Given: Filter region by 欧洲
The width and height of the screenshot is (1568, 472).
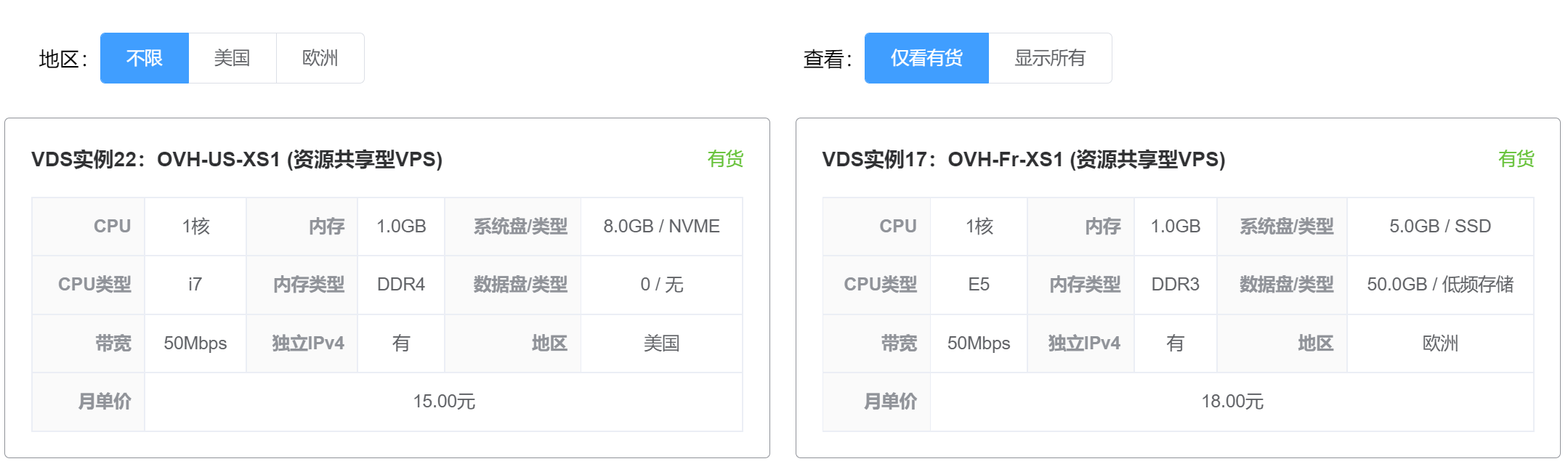Looking at the screenshot, I should click(320, 58).
